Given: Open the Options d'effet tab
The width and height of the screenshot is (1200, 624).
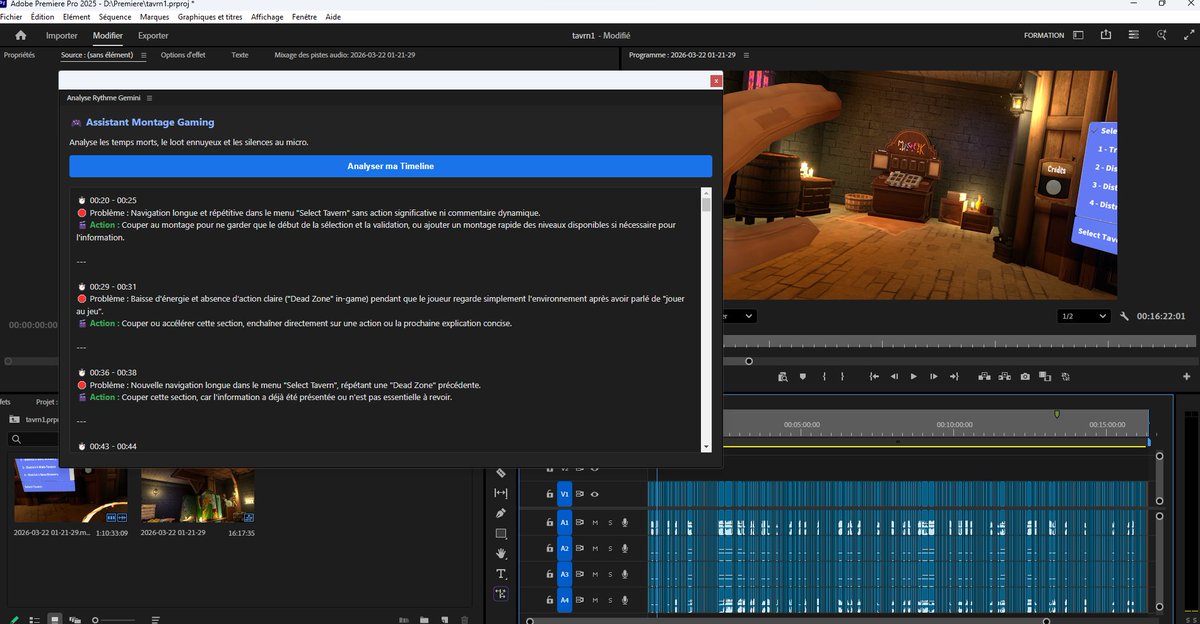Looking at the screenshot, I should click(x=183, y=55).
